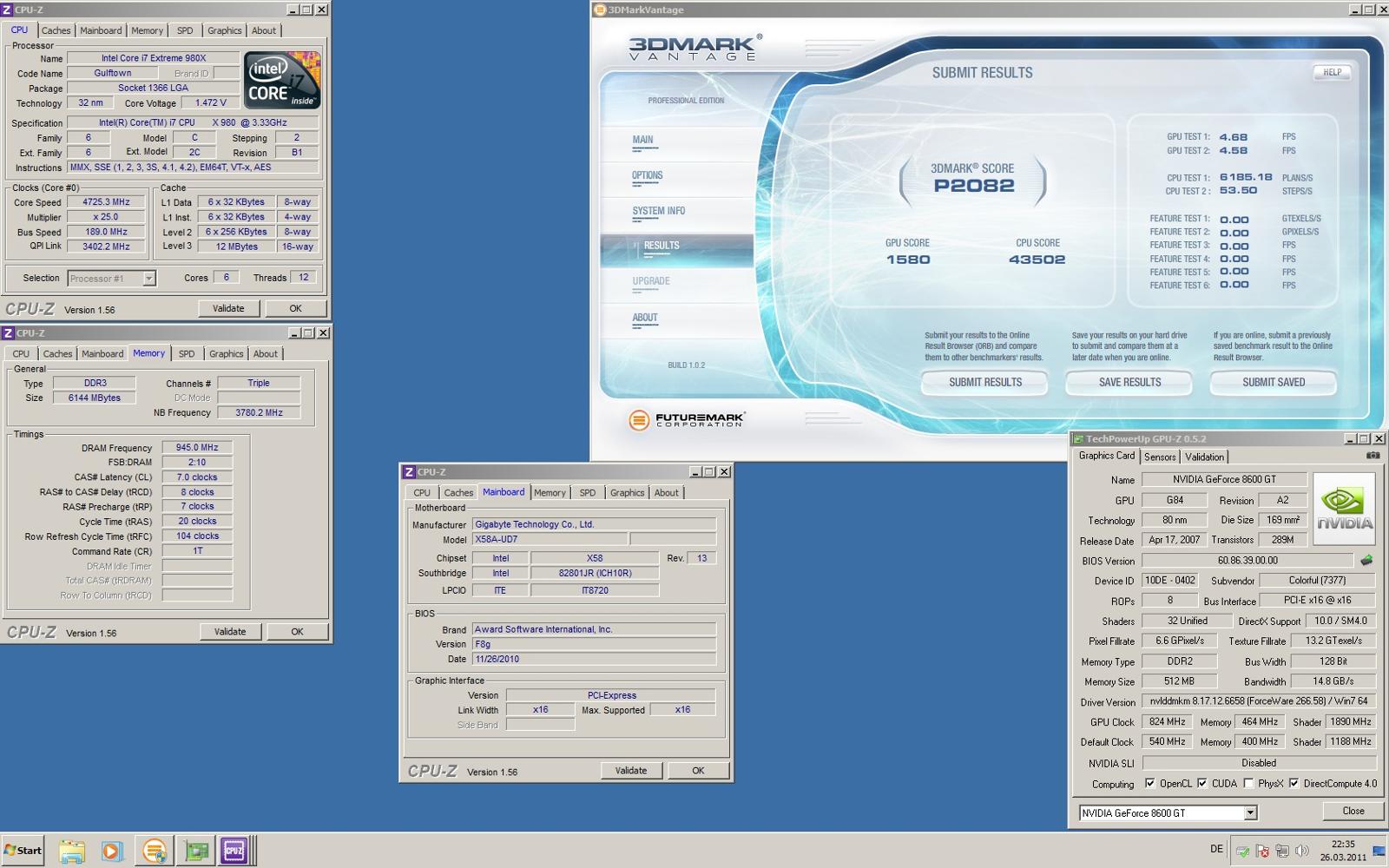This screenshot has width=1389, height=868.
Task: Switch to the SPD tab in the Memory window
Action: pos(187,354)
